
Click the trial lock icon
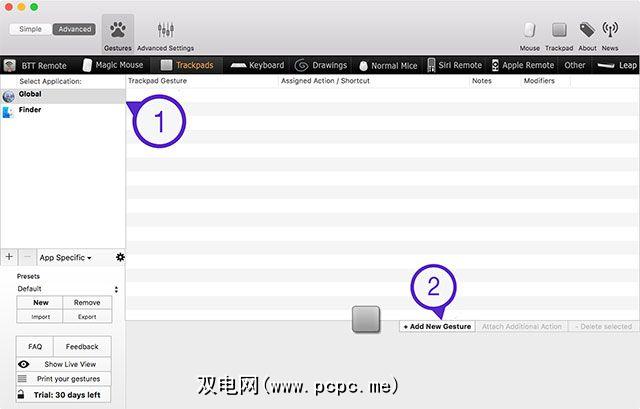tap(21, 395)
